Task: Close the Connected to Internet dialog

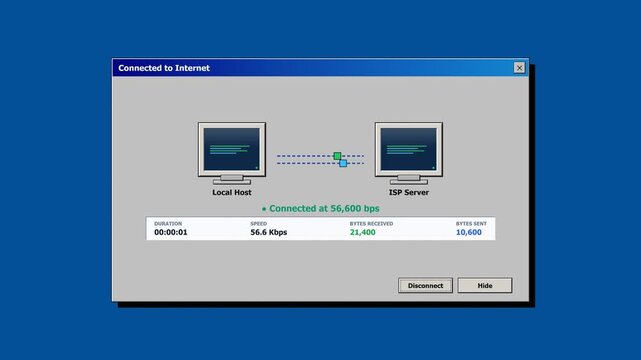Action: 519,68
